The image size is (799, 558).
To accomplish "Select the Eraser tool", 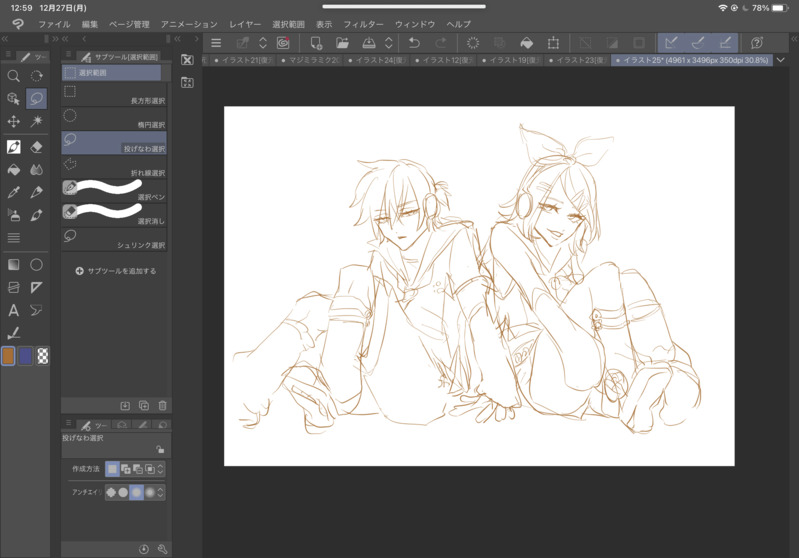I will pyautogui.click(x=36, y=147).
